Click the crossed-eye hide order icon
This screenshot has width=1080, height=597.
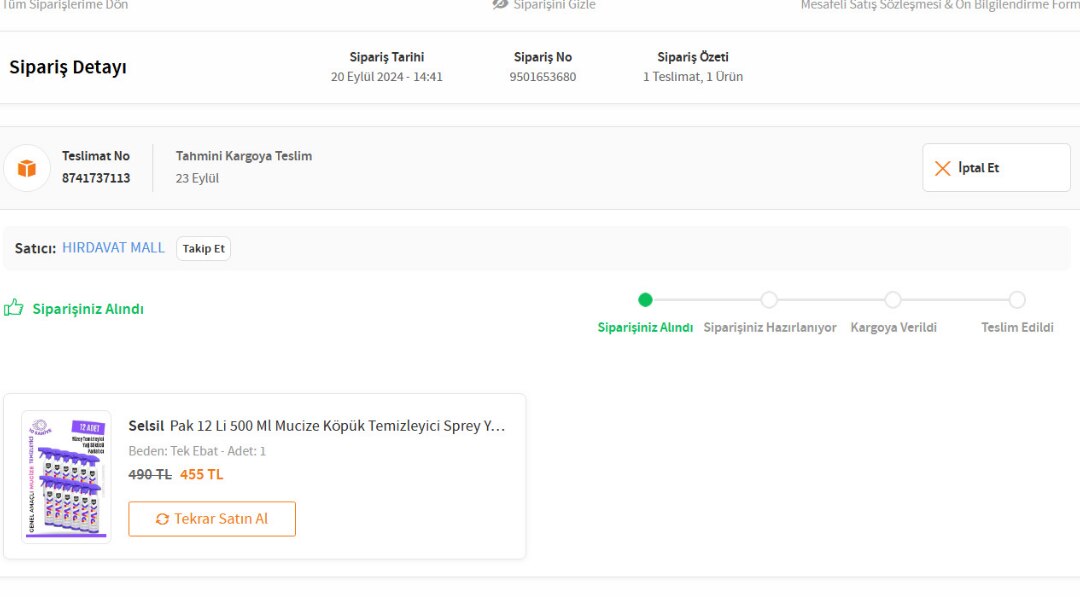501,5
